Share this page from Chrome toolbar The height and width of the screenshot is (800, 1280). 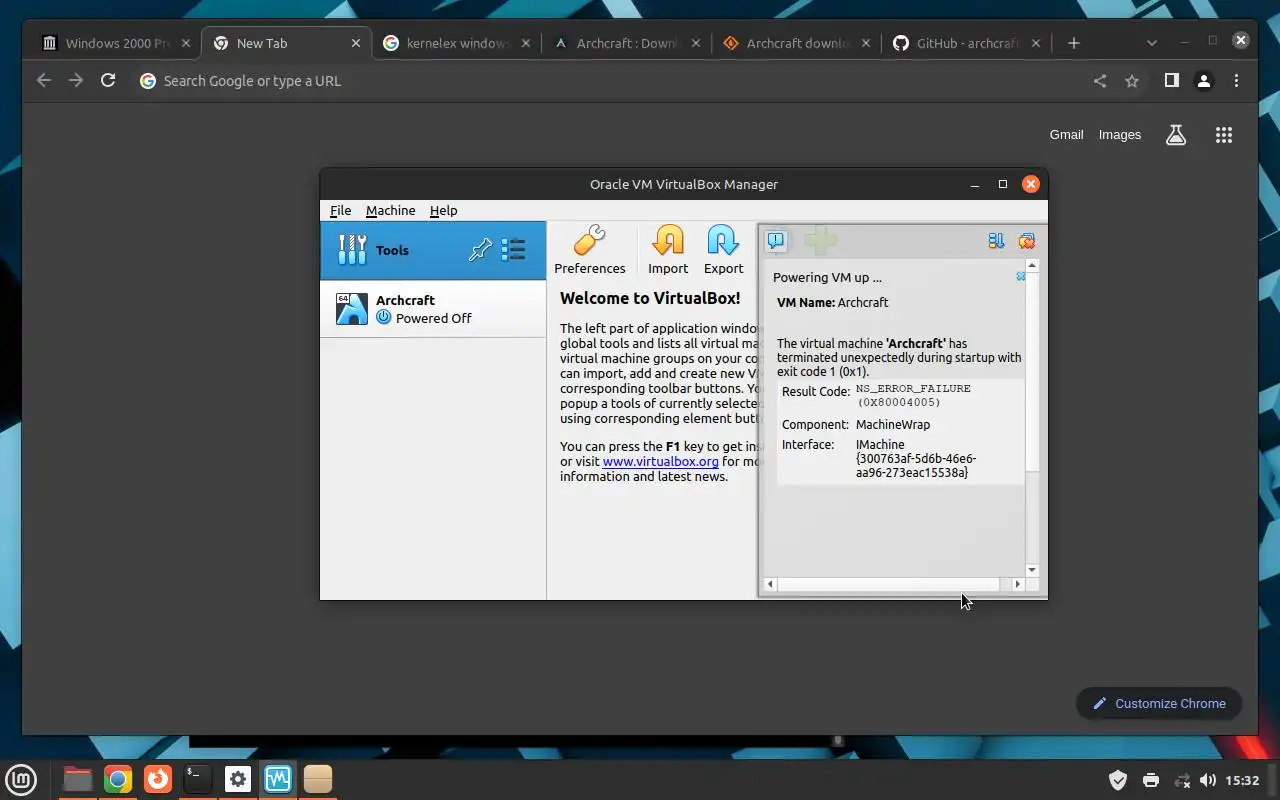[x=1100, y=81]
